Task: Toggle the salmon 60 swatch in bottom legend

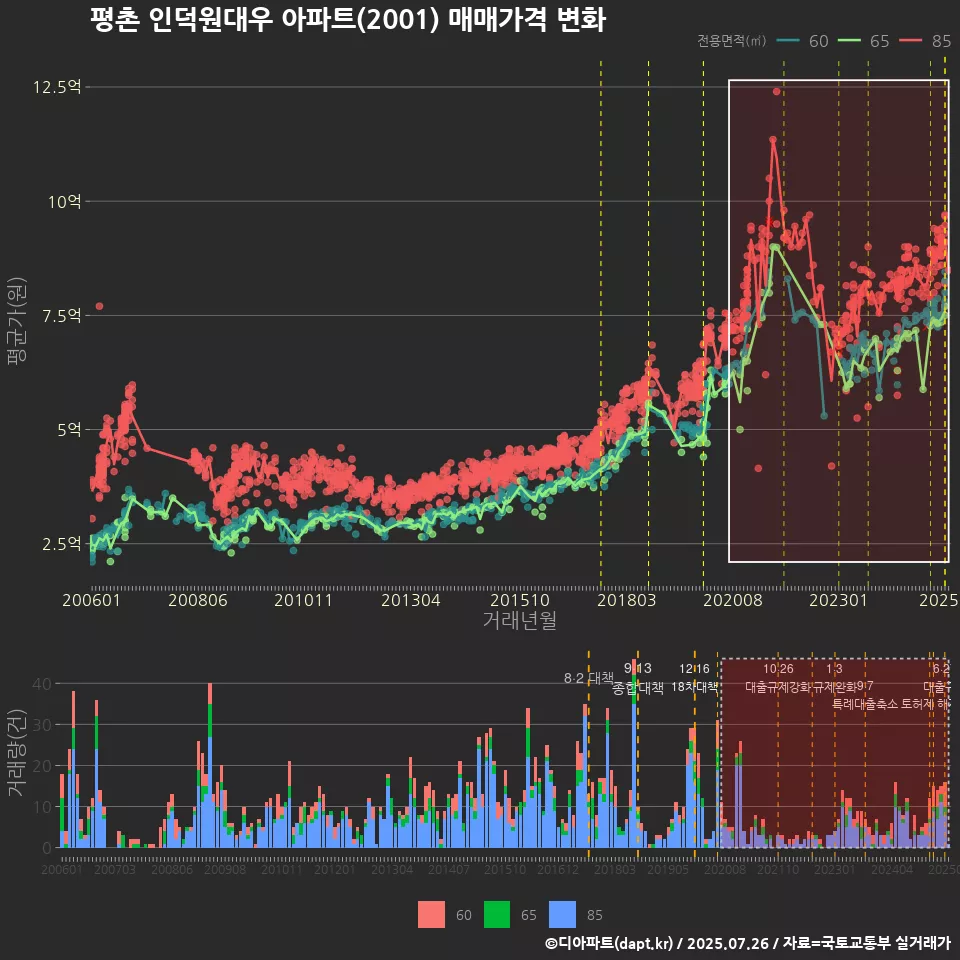Action: click(x=431, y=915)
